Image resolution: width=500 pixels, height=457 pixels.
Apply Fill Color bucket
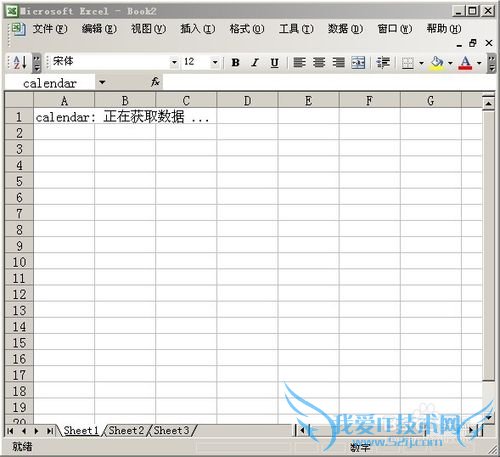click(x=437, y=63)
